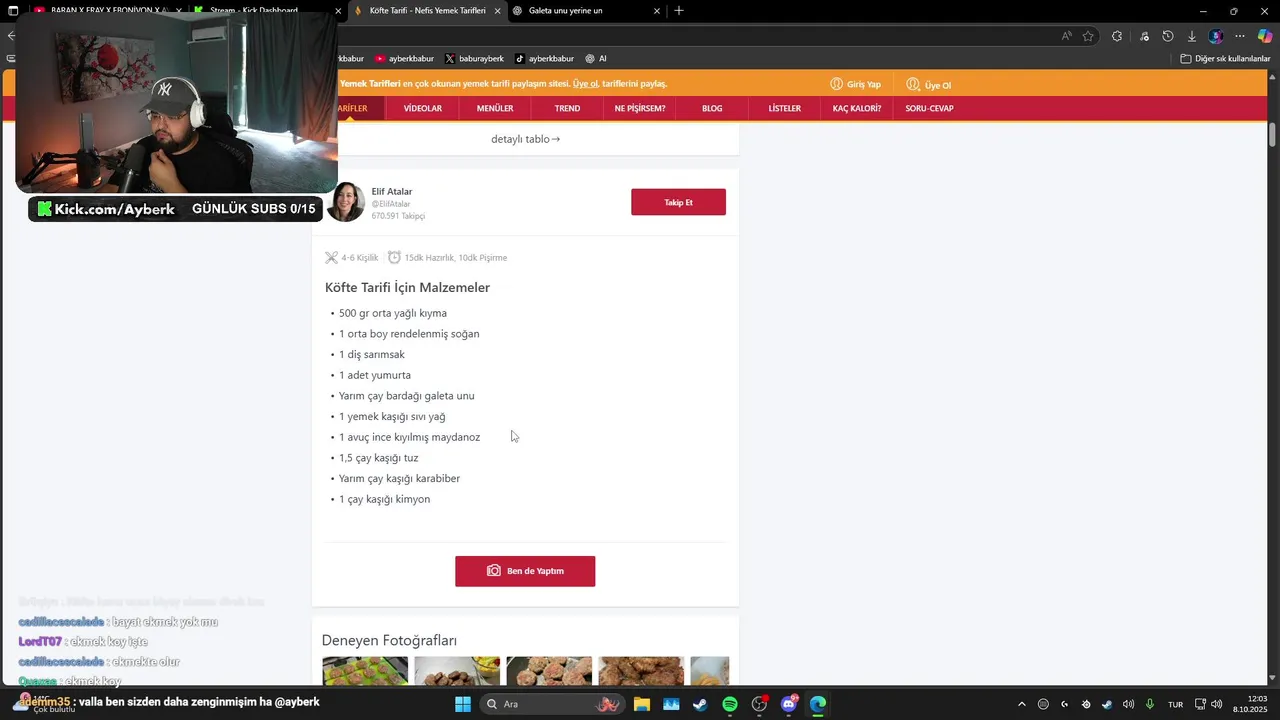
Task: Show hidden system tray icons
Action: click(1021, 704)
